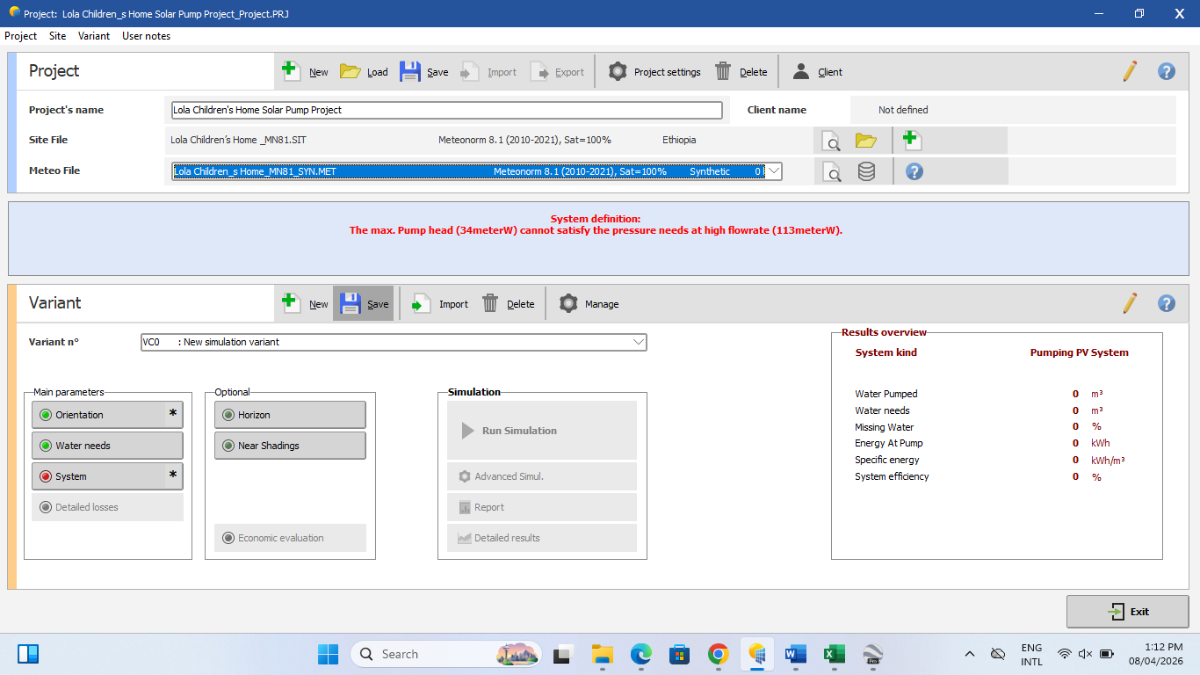
Task: Open the Variant menu in menu bar
Action: 93,36
